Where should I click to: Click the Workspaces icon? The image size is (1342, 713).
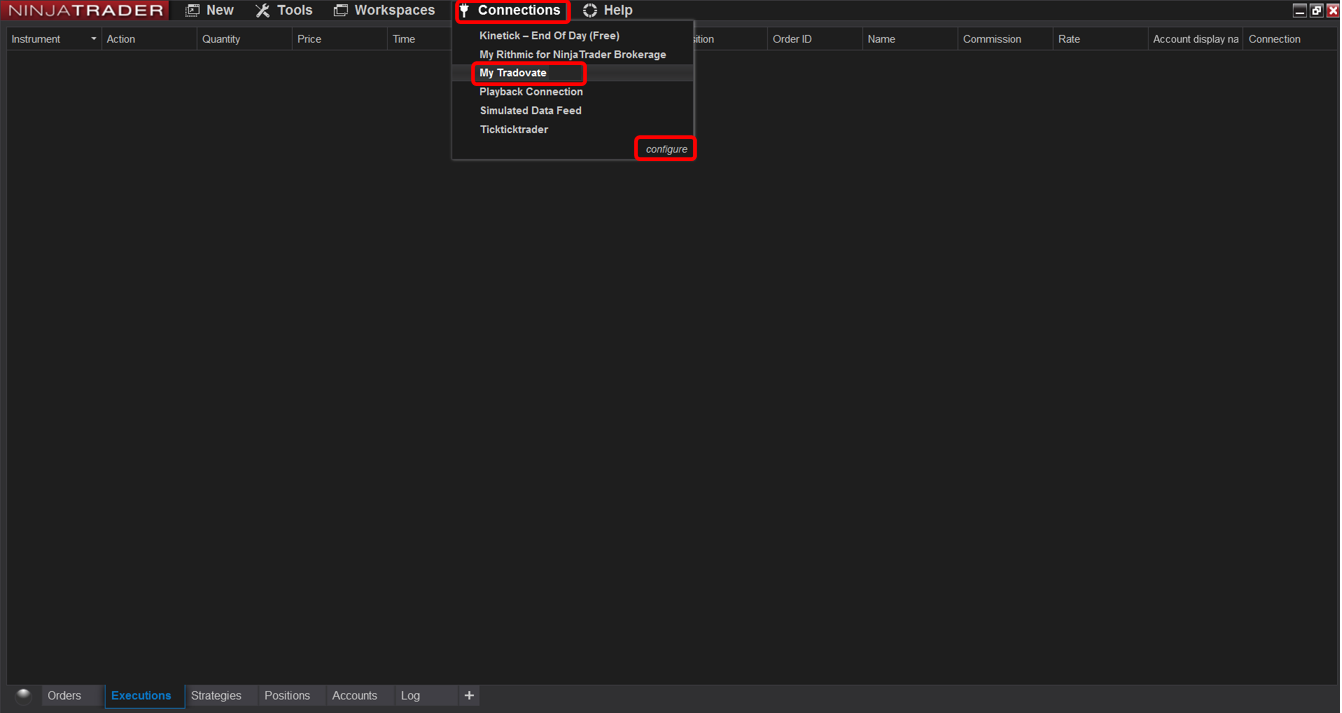point(341,10)
